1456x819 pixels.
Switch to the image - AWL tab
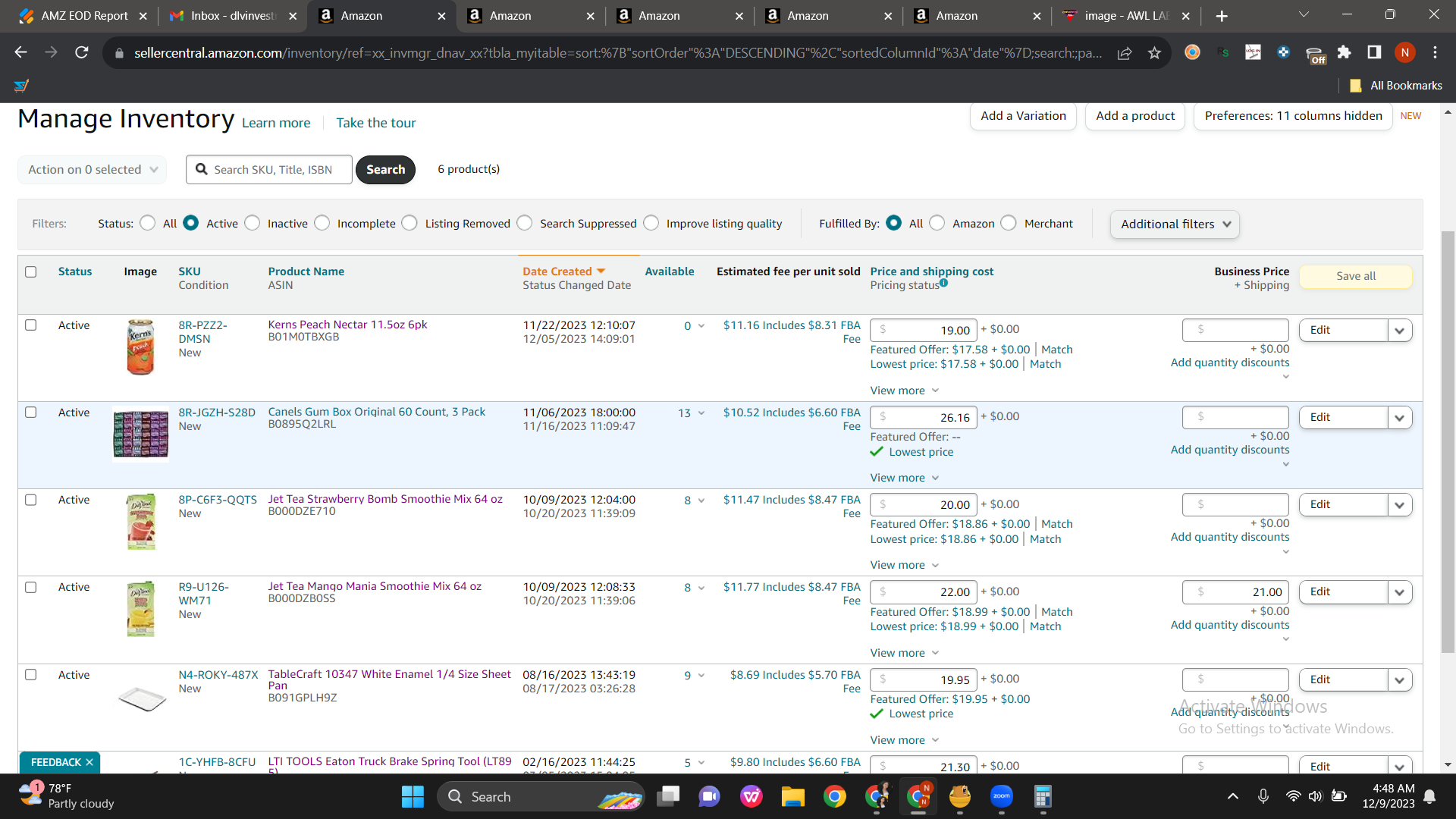(1127, 16)
